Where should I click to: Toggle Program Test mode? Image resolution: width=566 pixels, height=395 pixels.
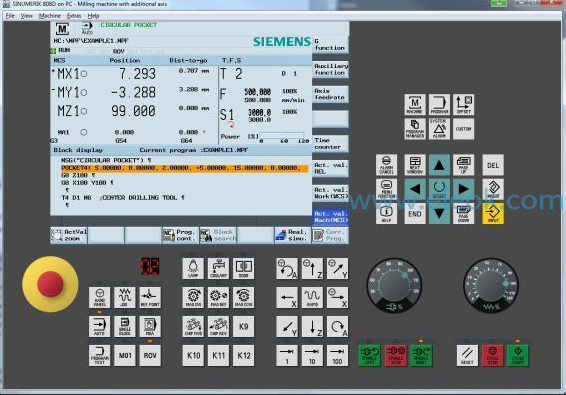pos(99,356)
